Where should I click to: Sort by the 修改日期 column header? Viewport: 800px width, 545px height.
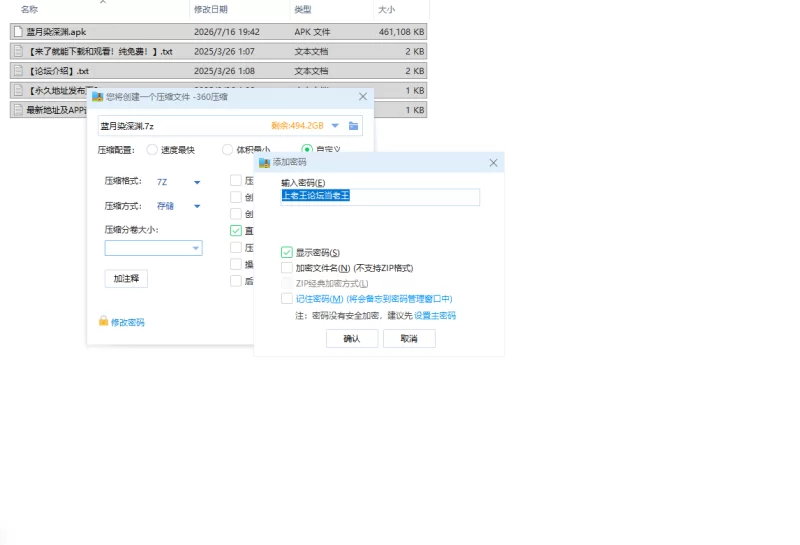(211, 9)
